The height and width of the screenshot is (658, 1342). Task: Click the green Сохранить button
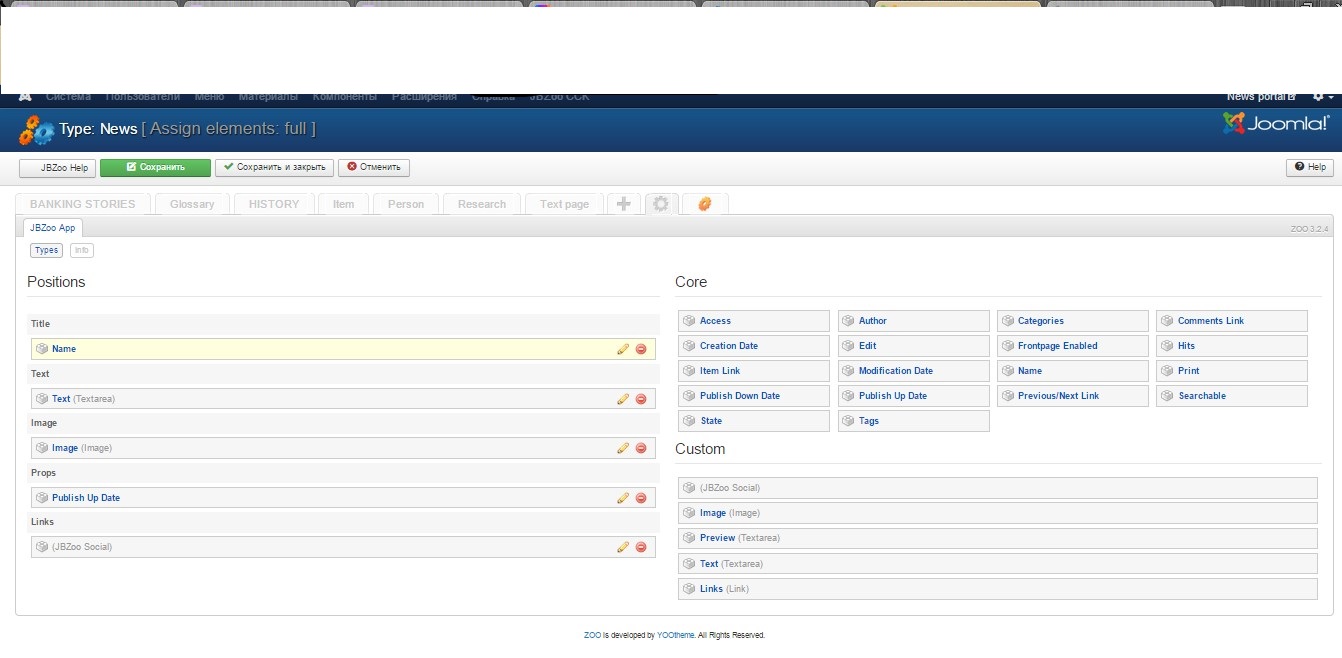(155, 168)
